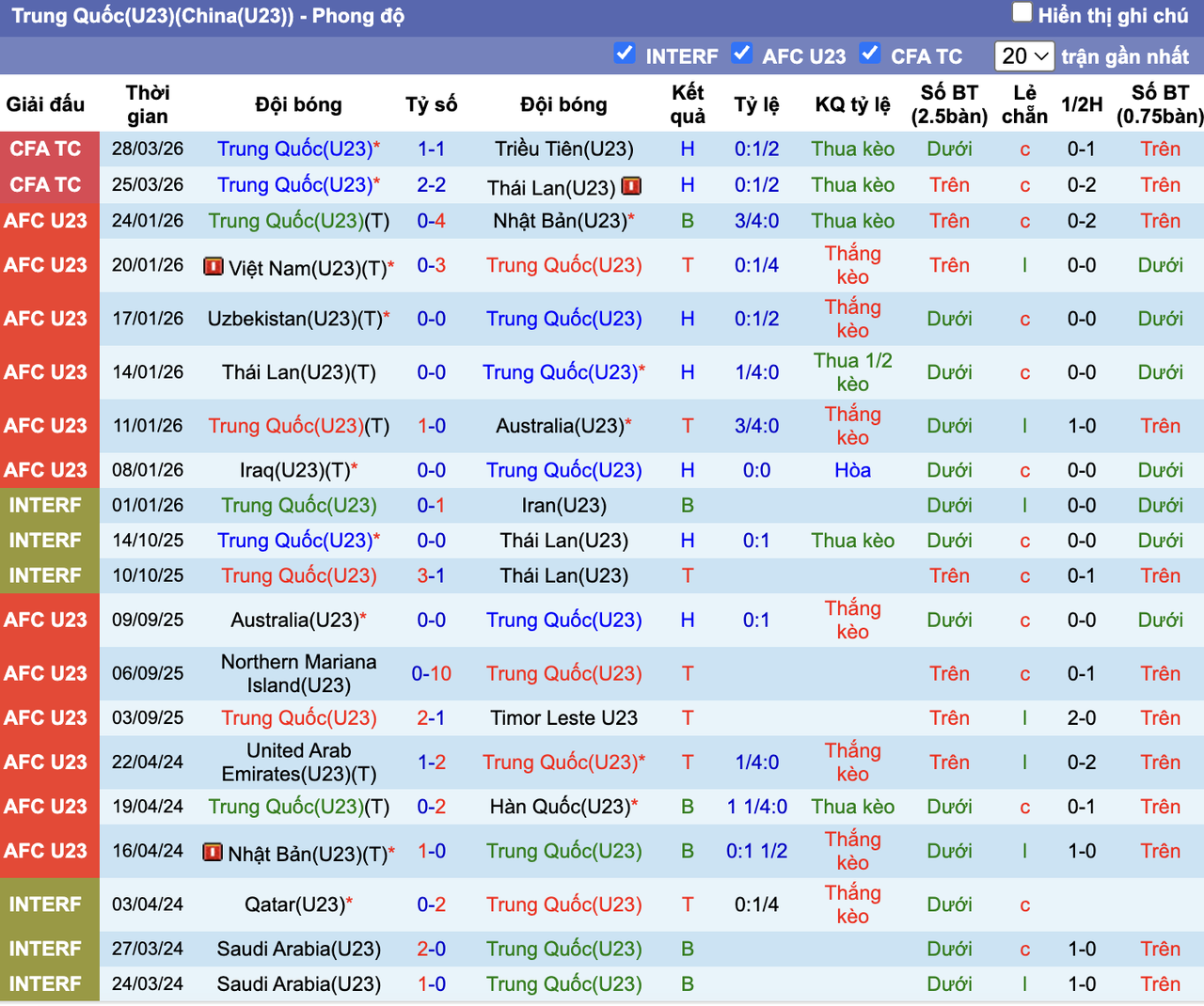Image resolution: width=1204 pixels, height=1006 pixels.
Task: Open Nhật Bản(U23)* team on 24/01/26 row
Action: [564, 221]
